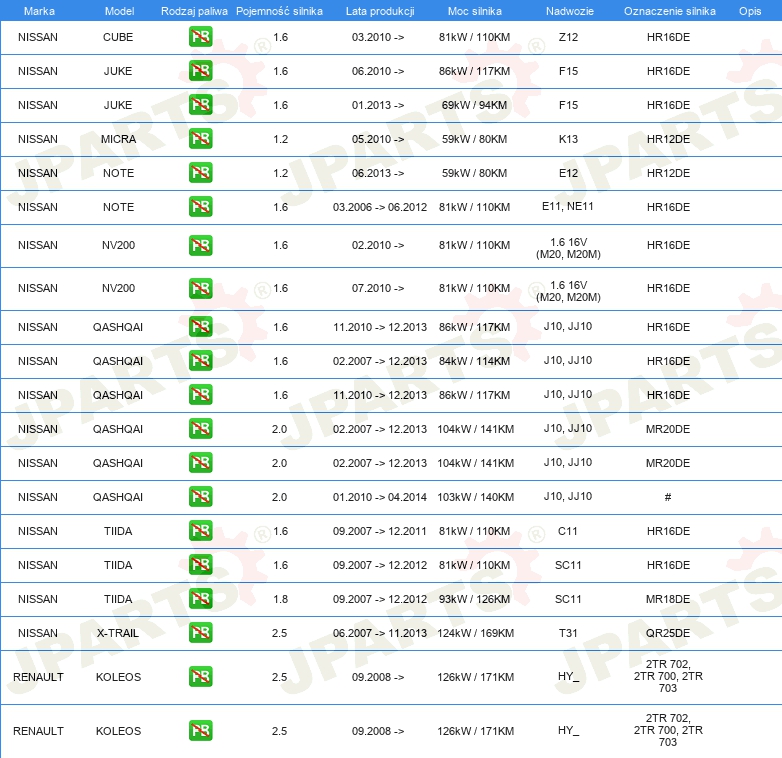This screenshot has height=758, width=782.
Task: Select the MICRA model cell
Action: tap(118, 139)
